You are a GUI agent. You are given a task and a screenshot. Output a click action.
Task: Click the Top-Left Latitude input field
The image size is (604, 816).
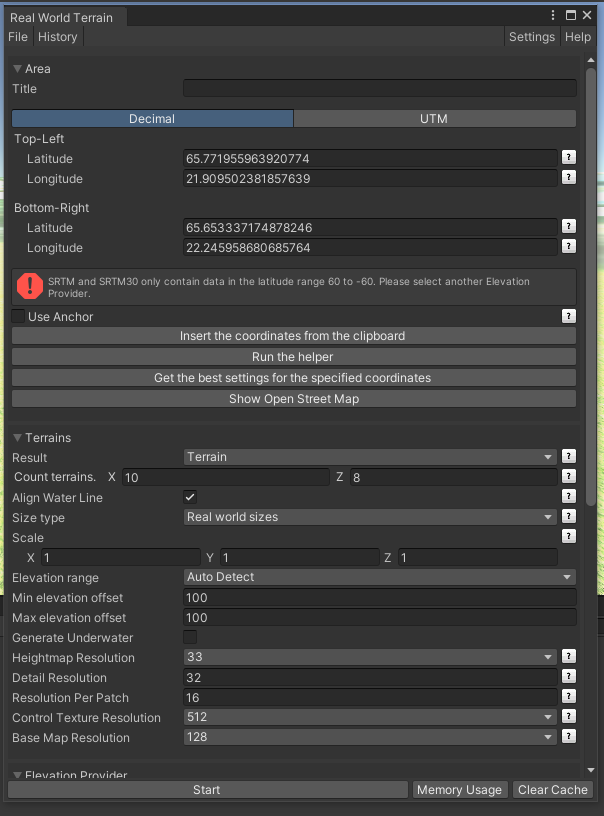pos(370,158)
